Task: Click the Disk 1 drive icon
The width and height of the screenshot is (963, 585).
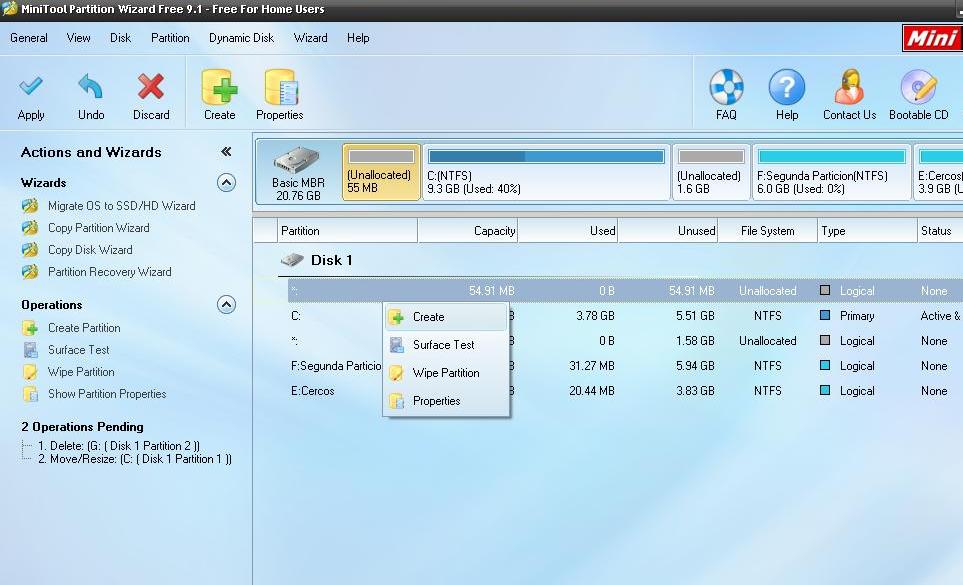Action: click(x=292, y=260)
